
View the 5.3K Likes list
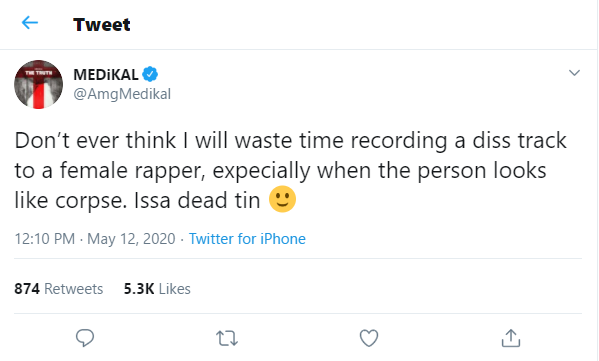(x=157, y=289)
